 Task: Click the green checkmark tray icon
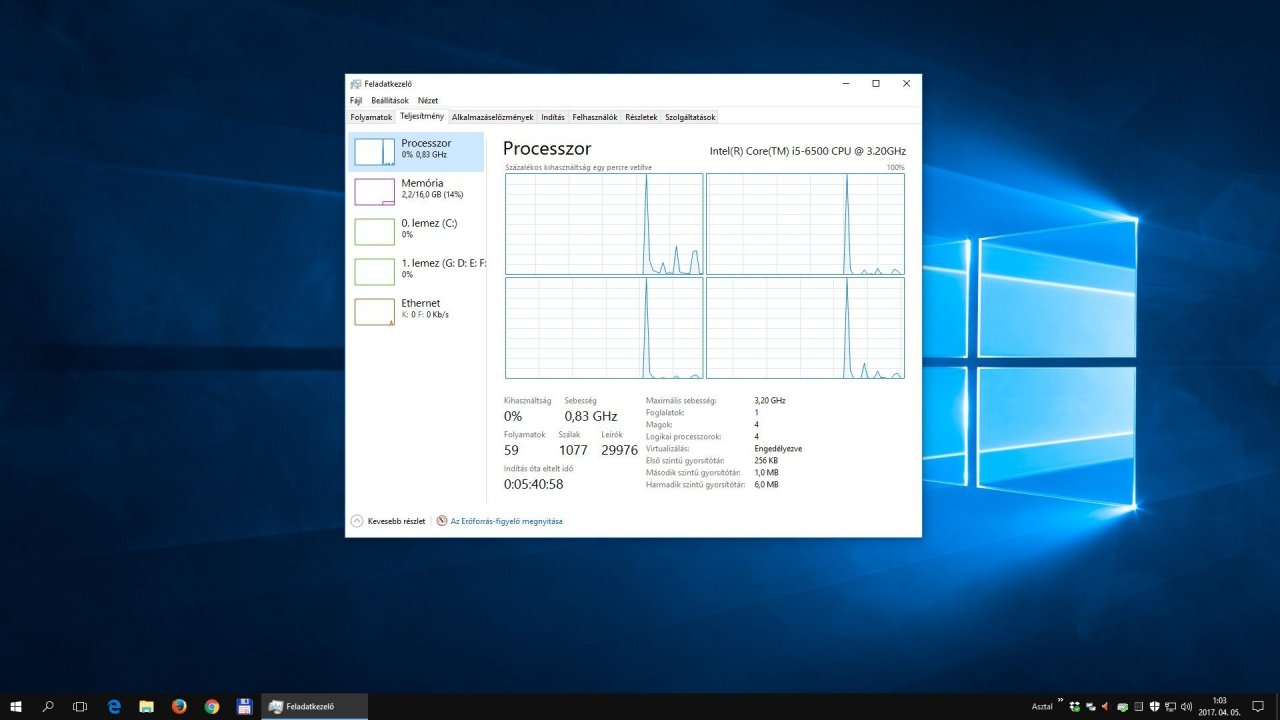click(x=1122, y=706)
